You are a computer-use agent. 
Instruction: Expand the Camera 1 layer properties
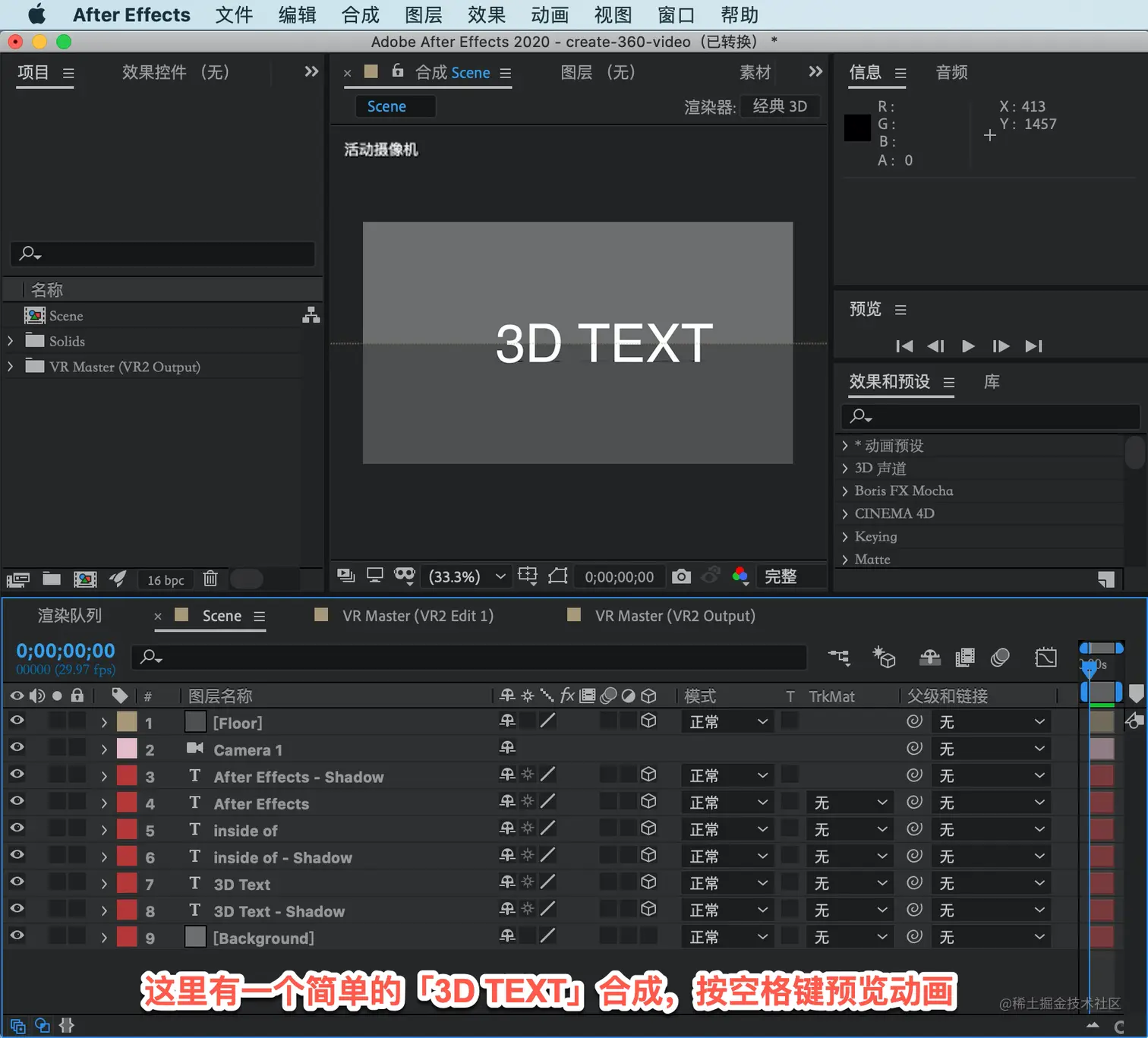(104, 749)
